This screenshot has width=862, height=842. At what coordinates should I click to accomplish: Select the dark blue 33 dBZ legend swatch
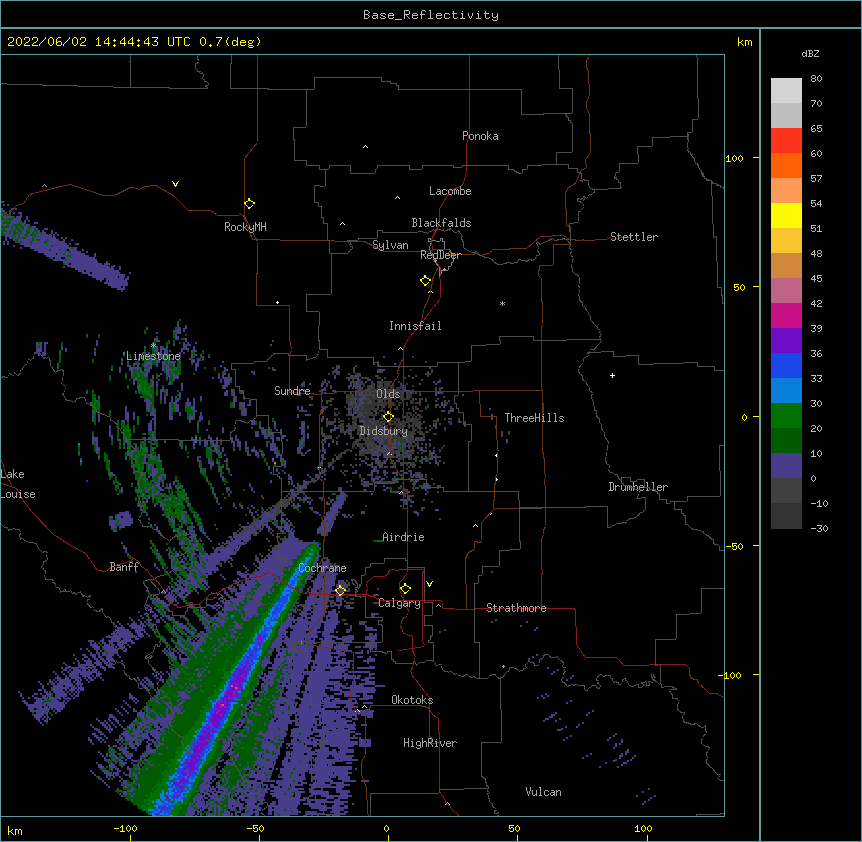click(x=786, y=365)
